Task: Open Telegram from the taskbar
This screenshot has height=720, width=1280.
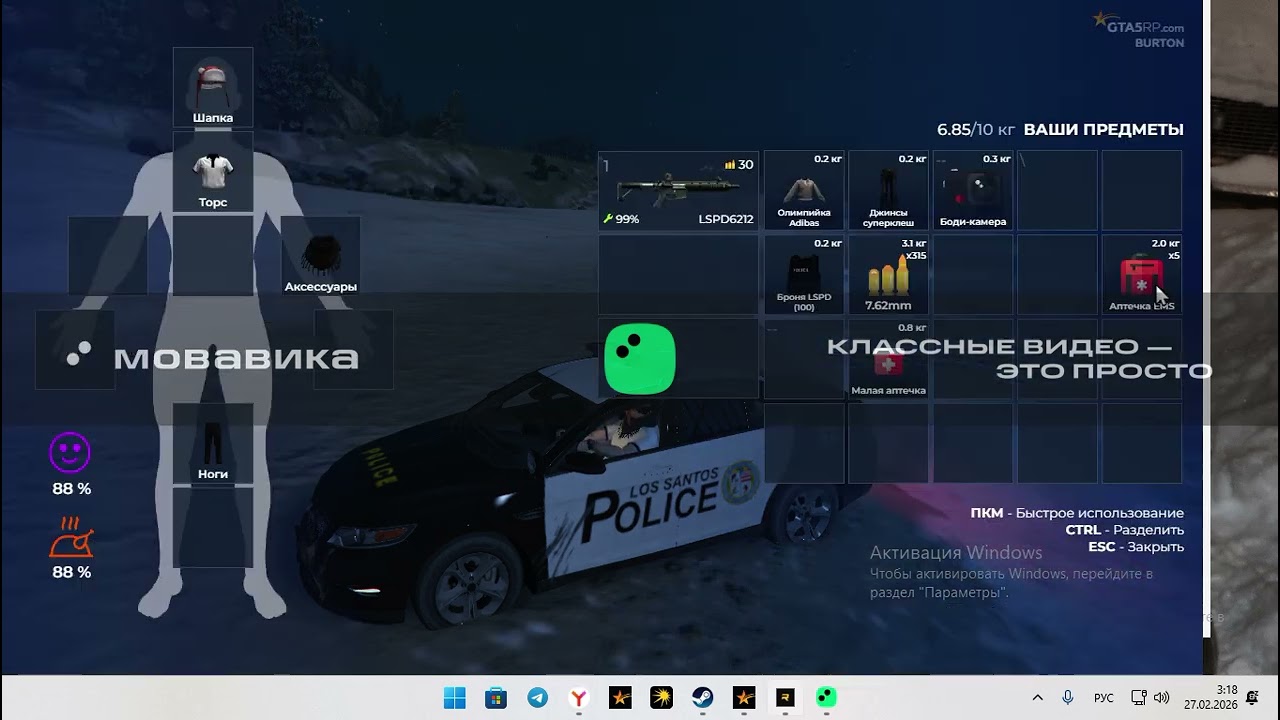Action: click(x=538, y=698)
